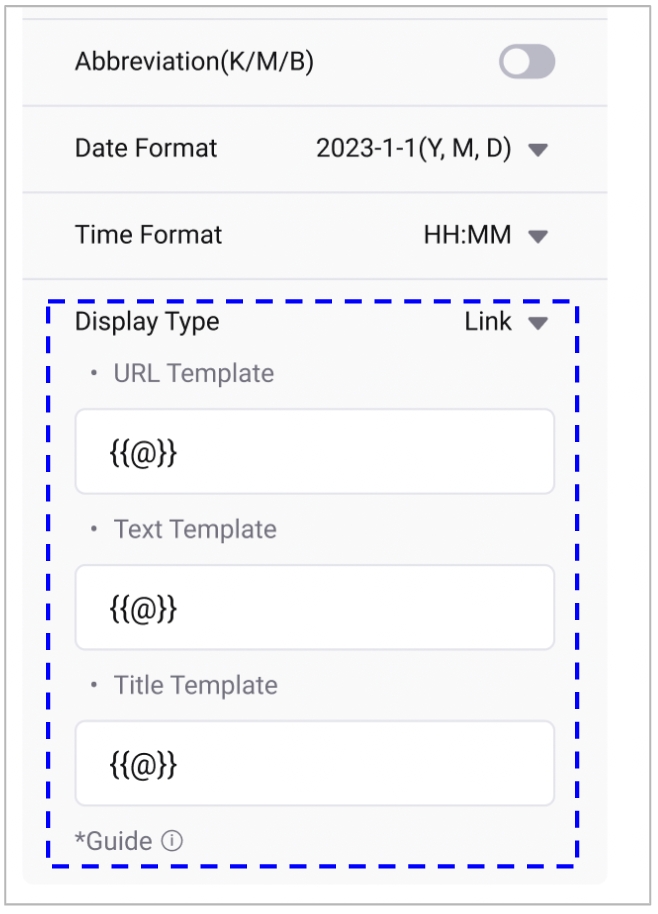Select the HH:MM time format value

467,236
